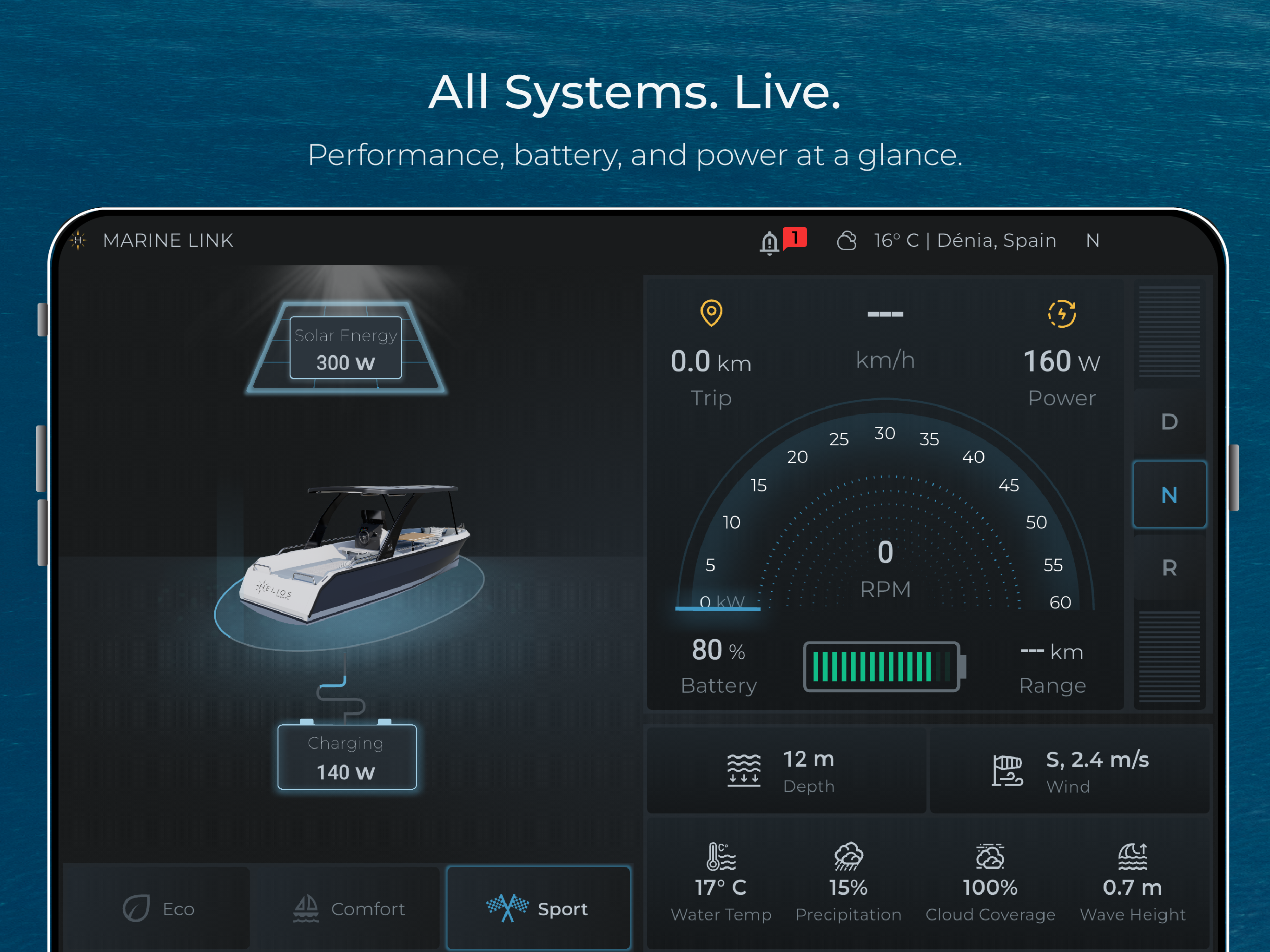Switch to Sport mode

pos(539,908)
